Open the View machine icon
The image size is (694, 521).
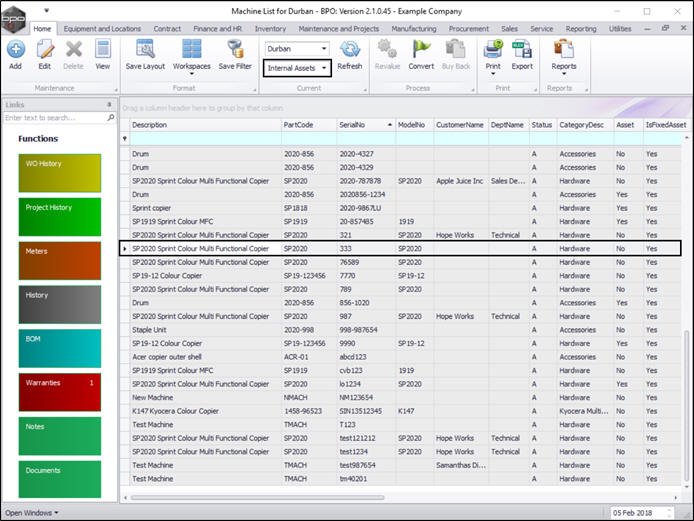coord(102,49)
